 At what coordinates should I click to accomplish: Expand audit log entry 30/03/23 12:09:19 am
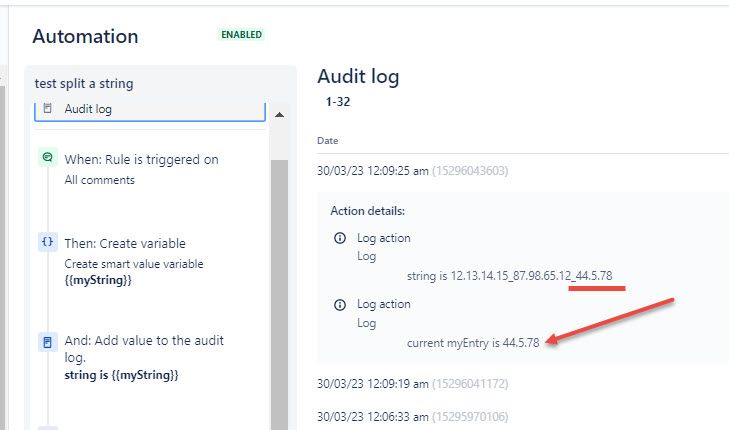(x=372, y=384)
